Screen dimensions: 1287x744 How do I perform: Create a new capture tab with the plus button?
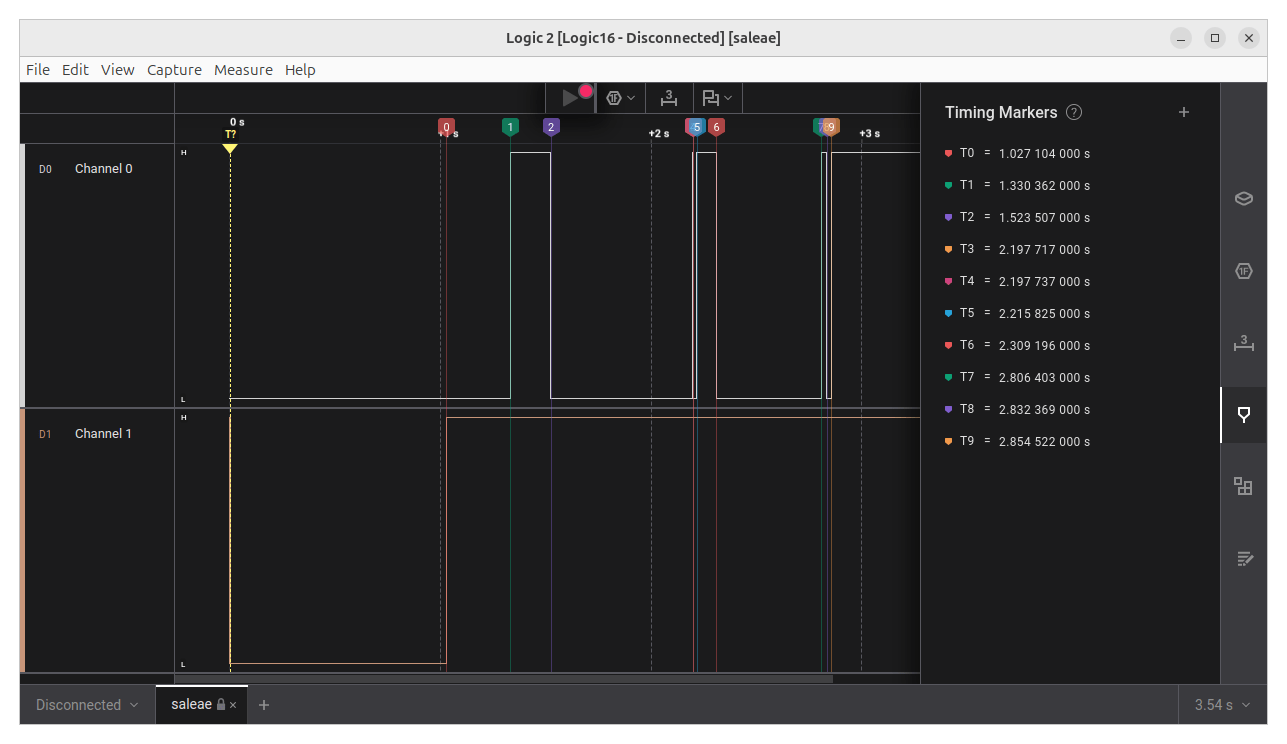[263, 704]
